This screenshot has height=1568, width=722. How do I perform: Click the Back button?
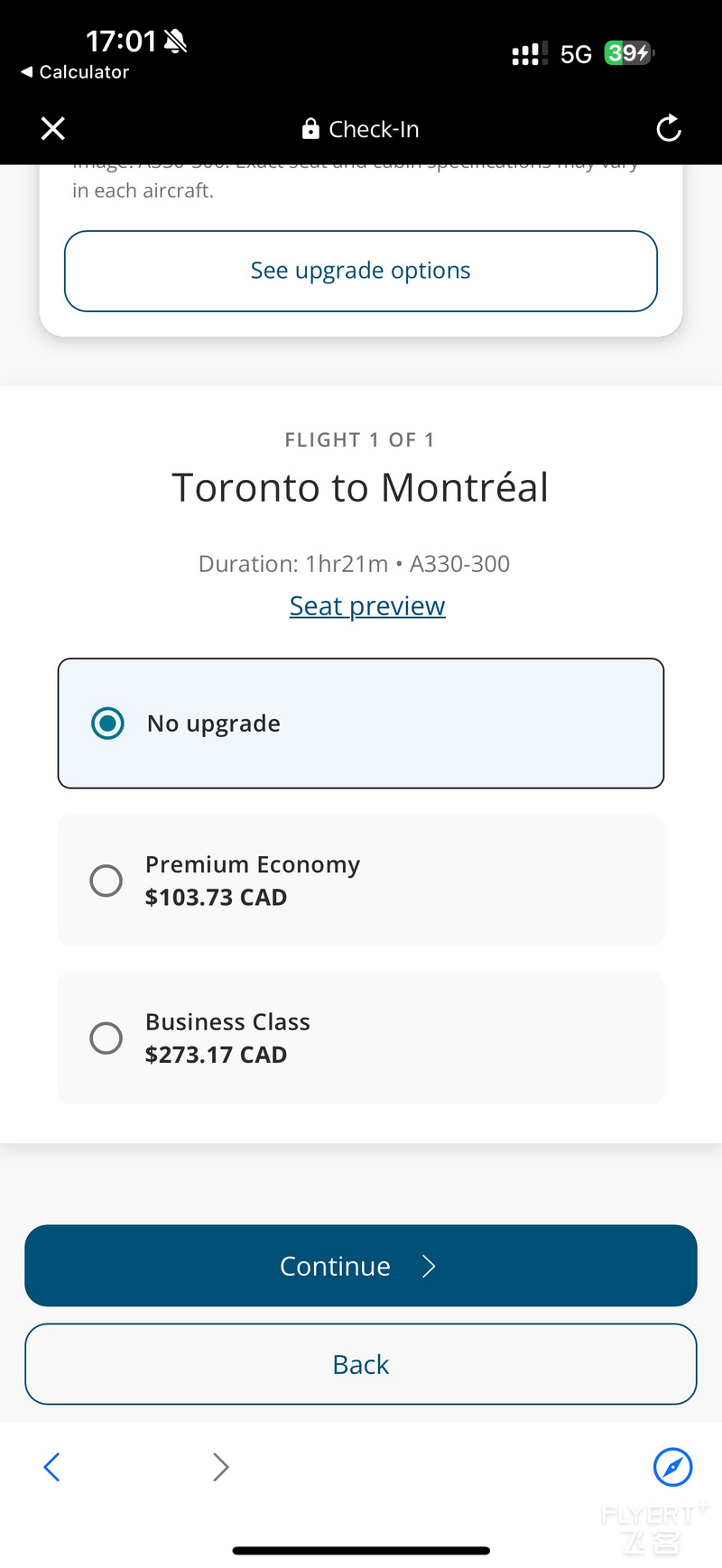361,1364
